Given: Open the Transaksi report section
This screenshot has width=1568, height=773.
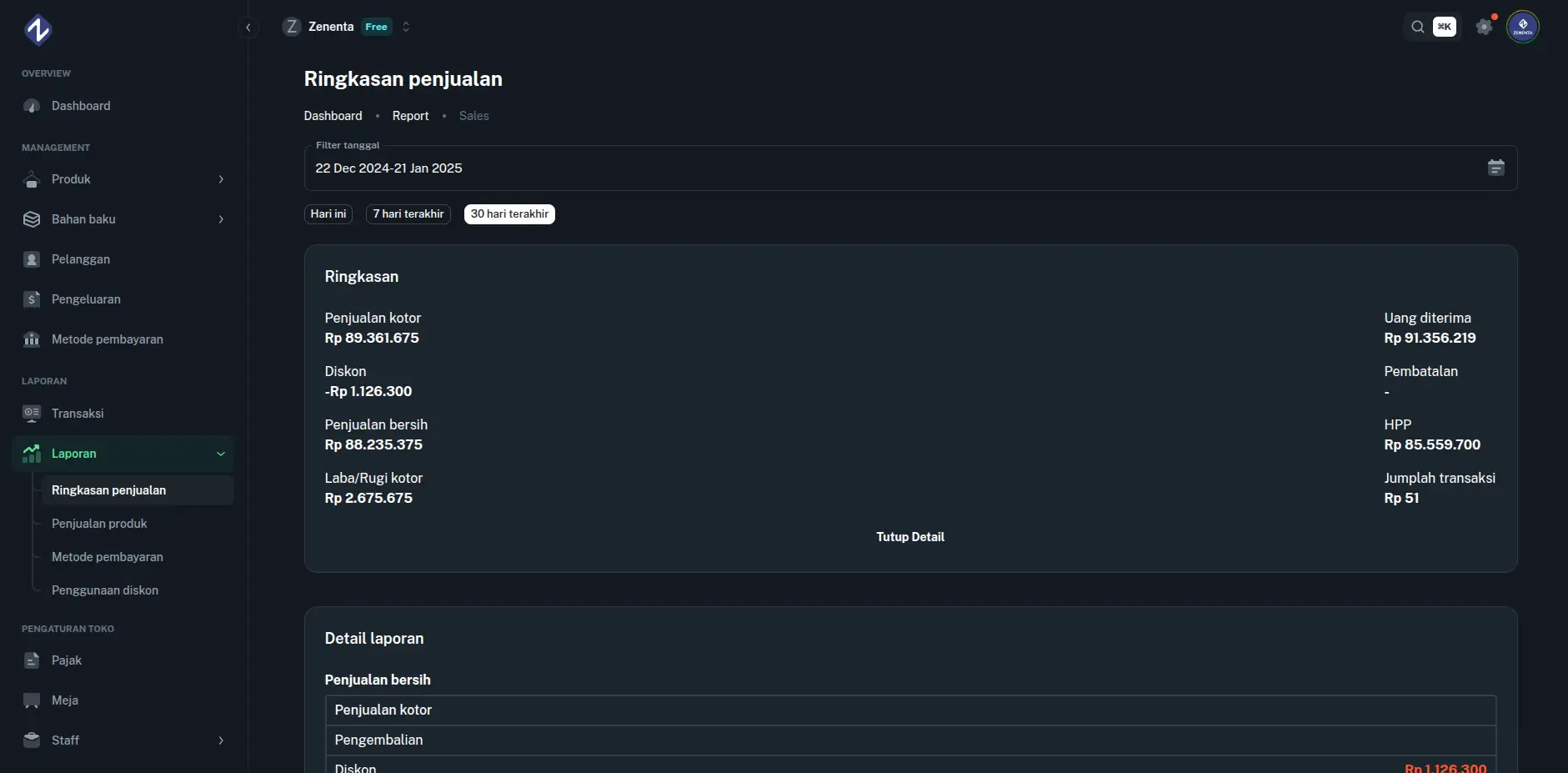Looking at the screenshot, I should click(x=77, y=413).
